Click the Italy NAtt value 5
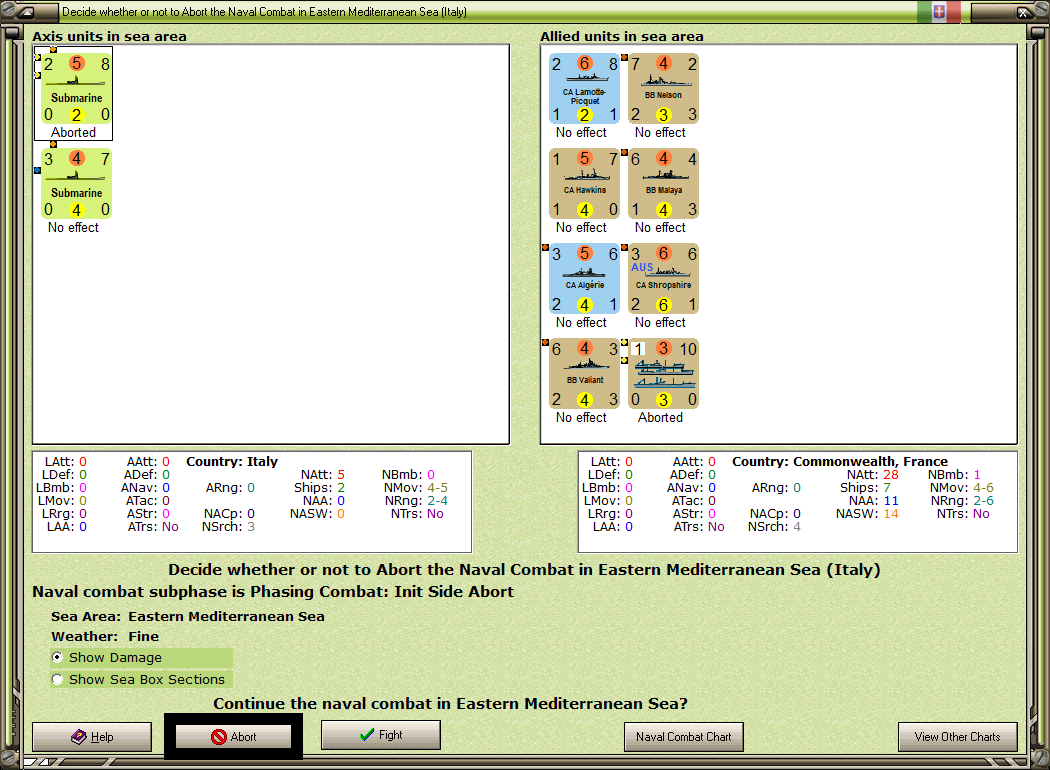1050x770 pixels. coord(341,475)
